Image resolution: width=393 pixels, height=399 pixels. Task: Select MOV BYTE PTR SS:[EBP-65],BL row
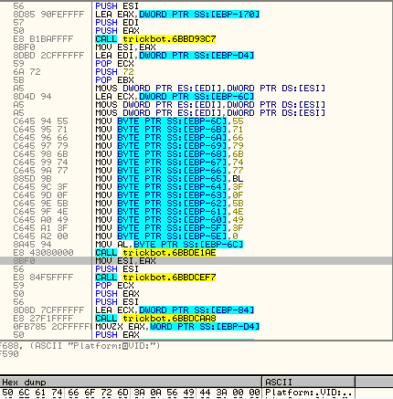point(169,179)
